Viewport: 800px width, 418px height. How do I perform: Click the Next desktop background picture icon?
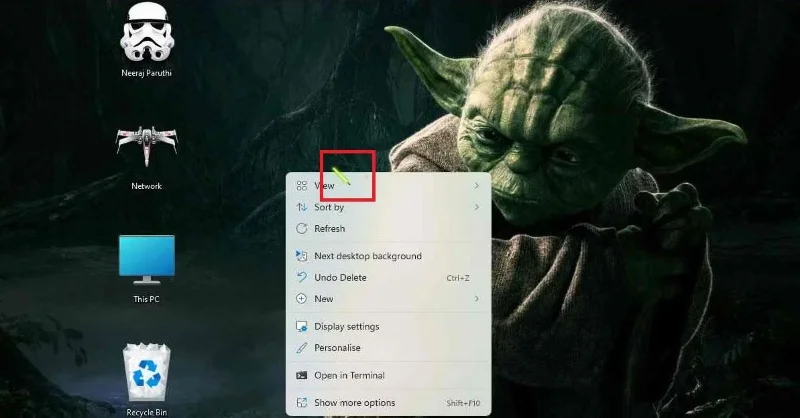point(302,256)
